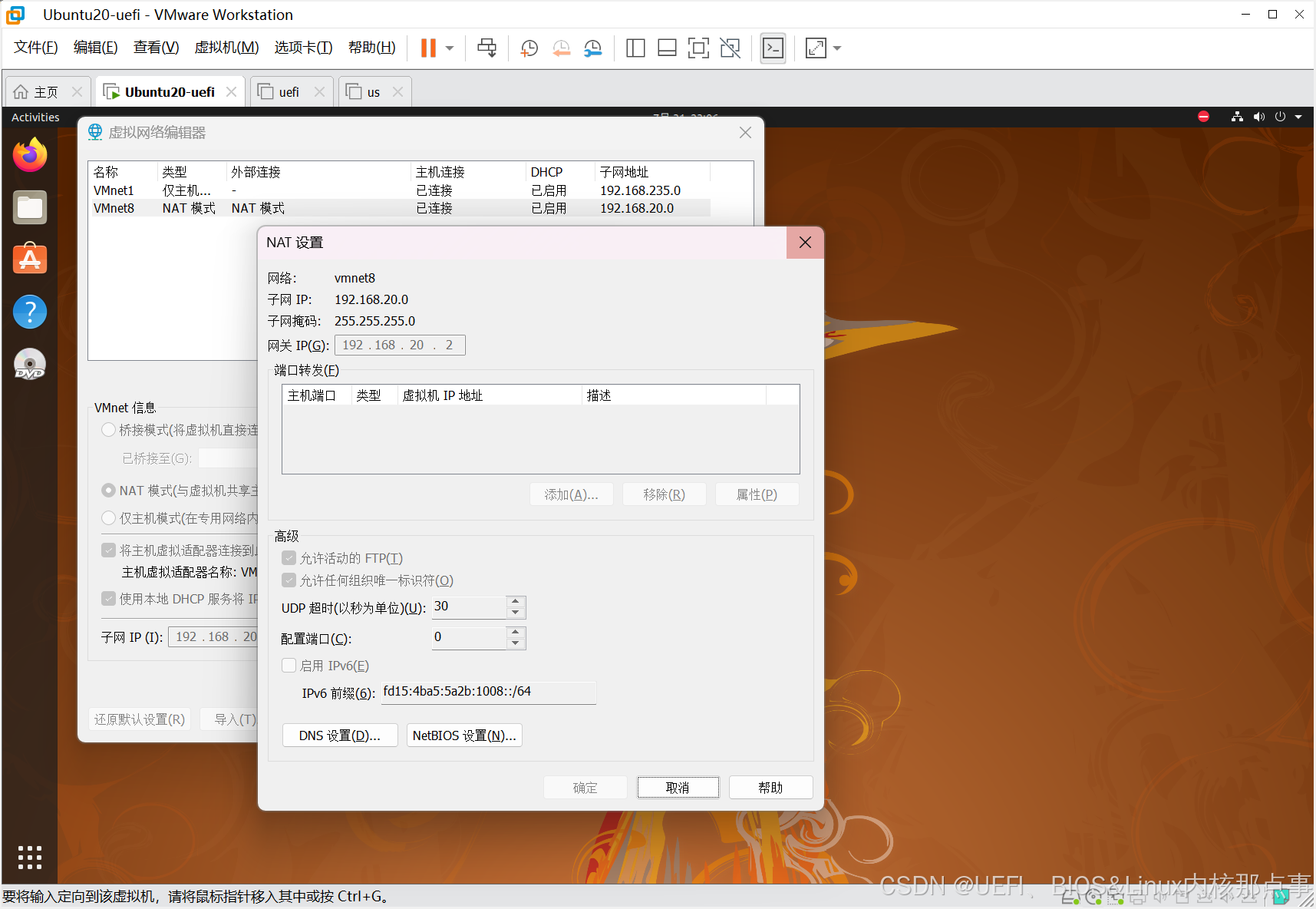This screenshot has width=1316, height=909.
Task: Send Ctrl+Alt+Del to the guest
Action: coord(486,48)
